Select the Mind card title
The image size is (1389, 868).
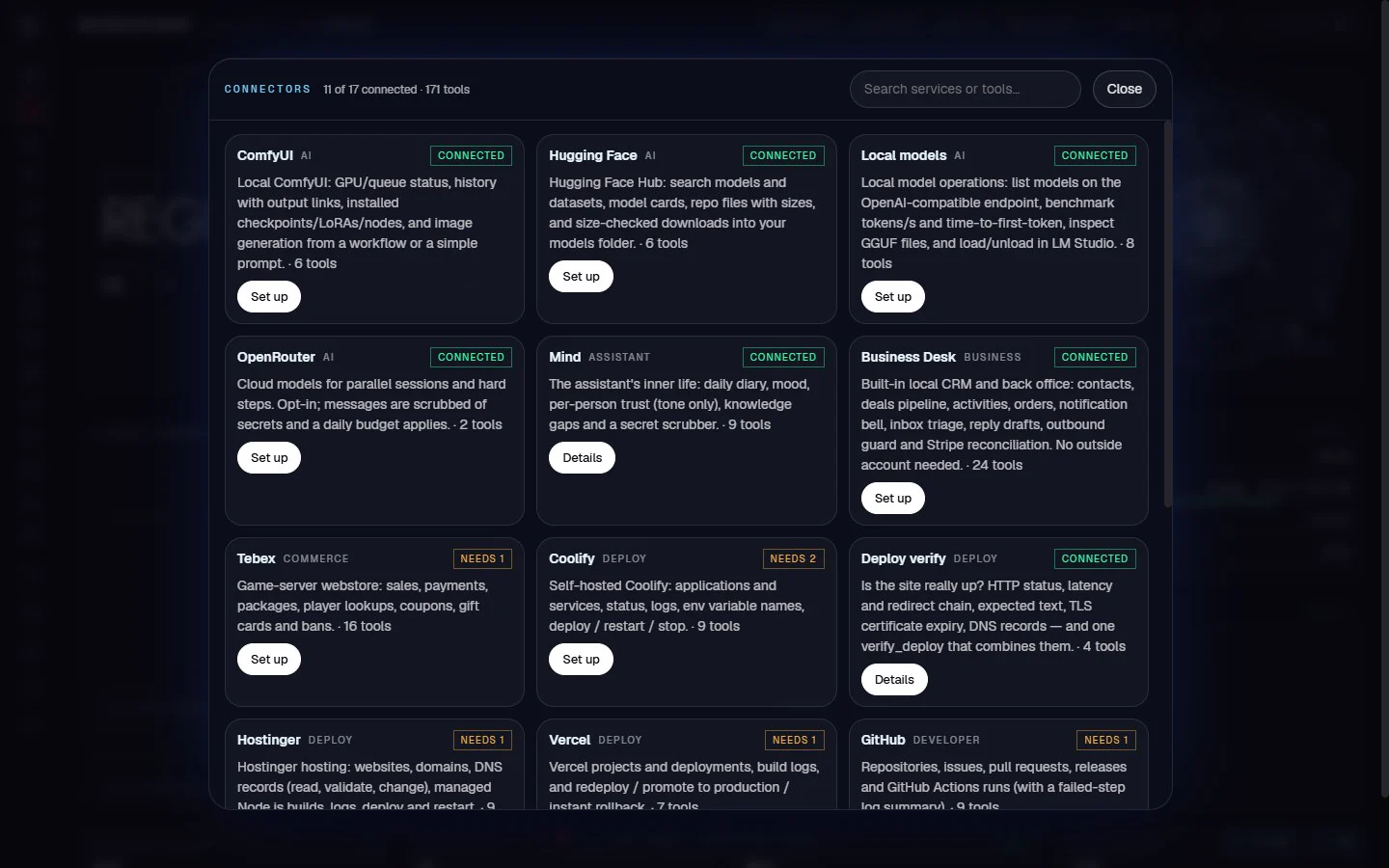click(565, 357)
